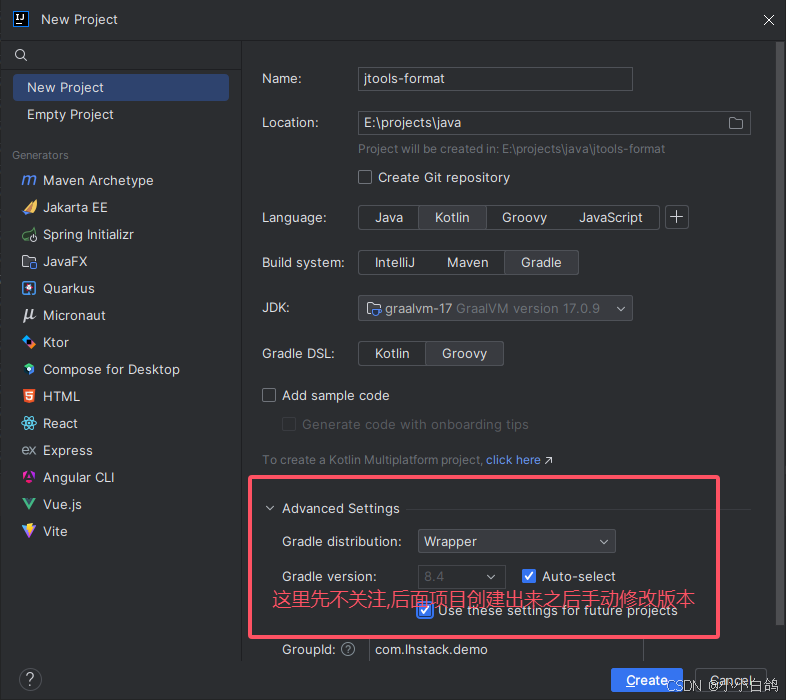Select Kotlin as the language

452,217
